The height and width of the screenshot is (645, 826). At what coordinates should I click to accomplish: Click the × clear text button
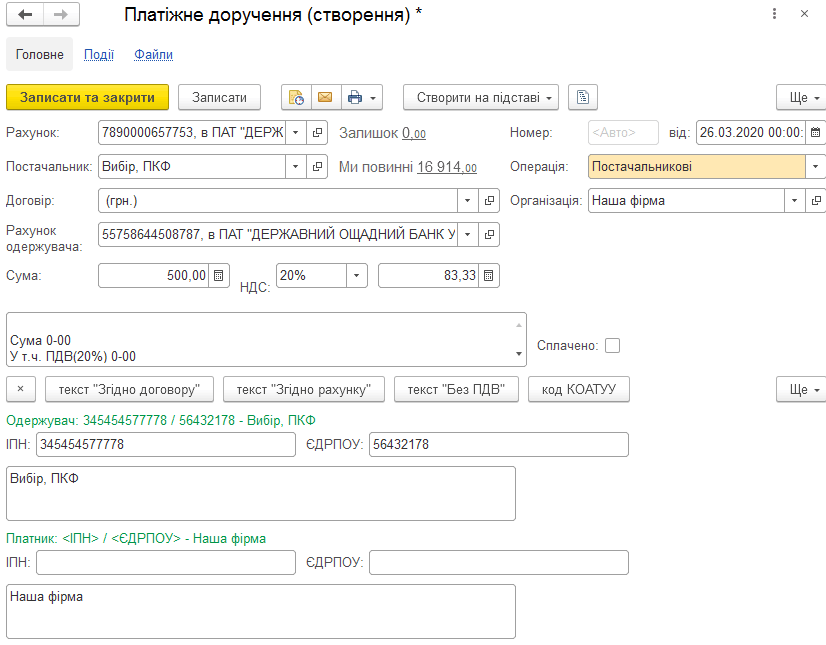click(x=21, y=389)
